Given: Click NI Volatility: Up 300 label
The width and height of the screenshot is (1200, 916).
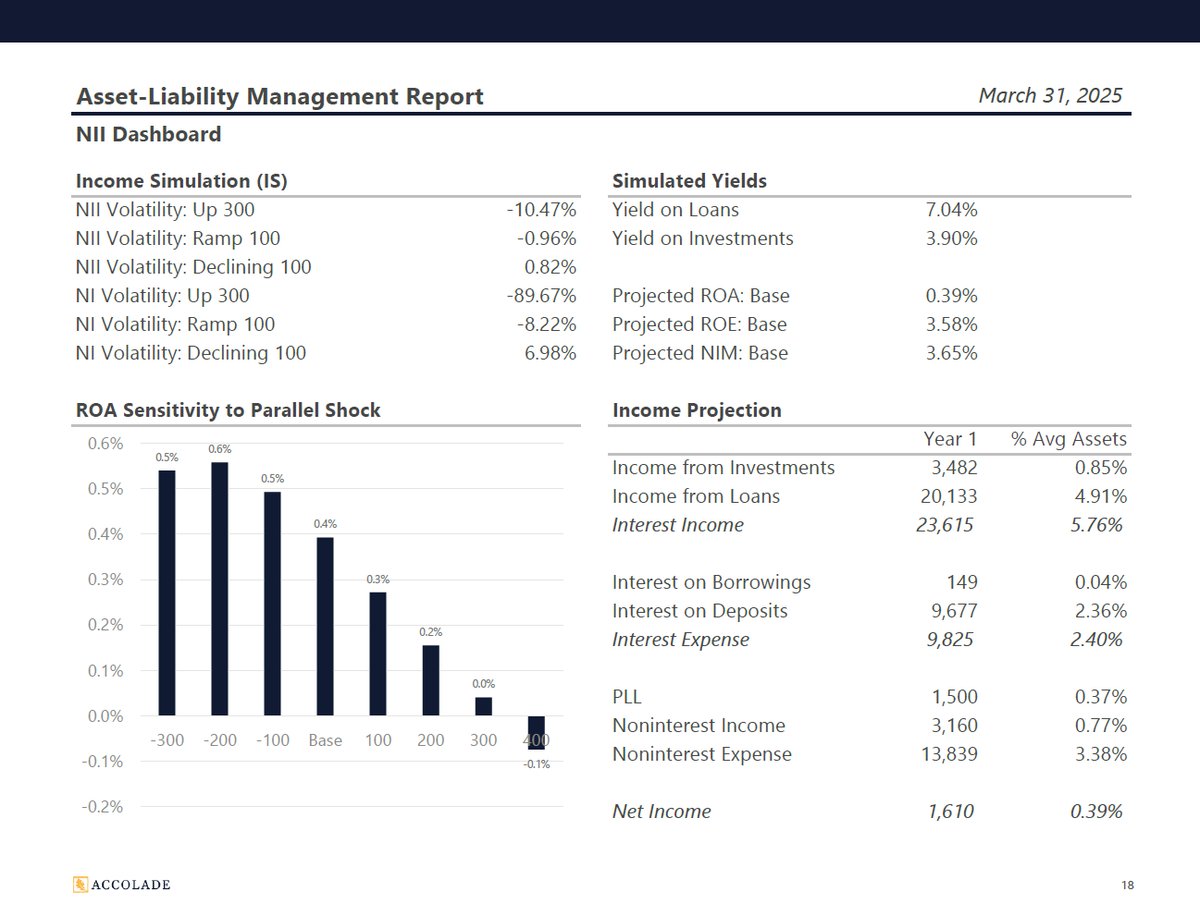Looking at the screenshot, I should point(163,296).
